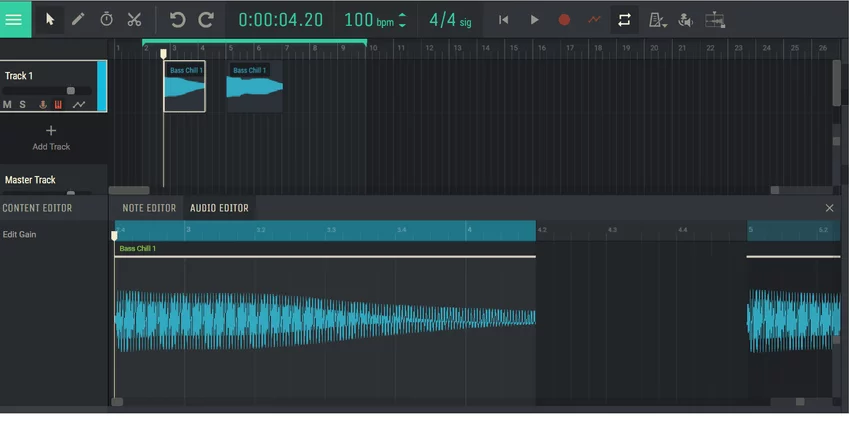Click bar 16 on arrangement ruler
850x428 pixels.
click(542, 48)
